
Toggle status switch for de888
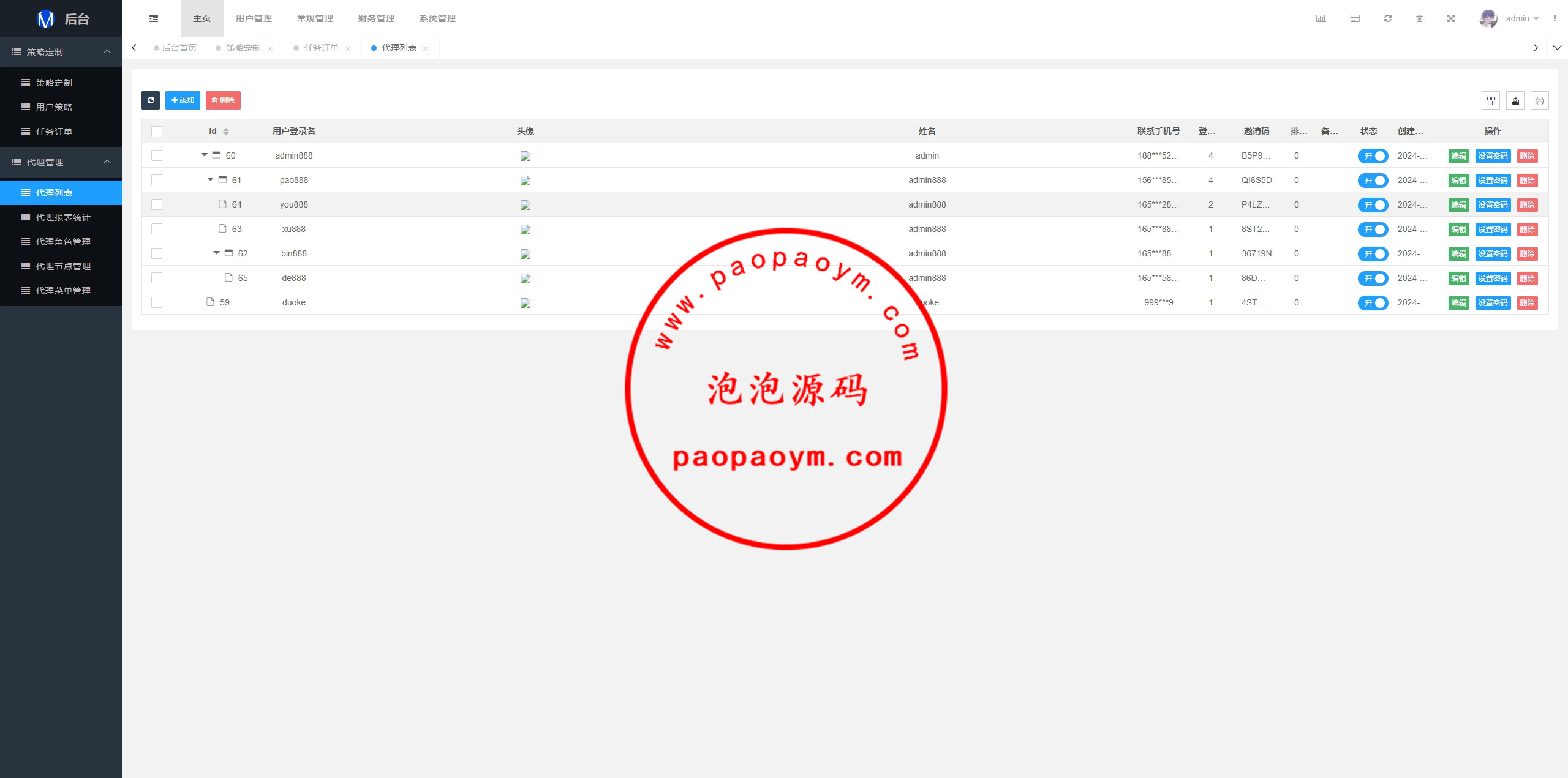tap(1373, 279)
